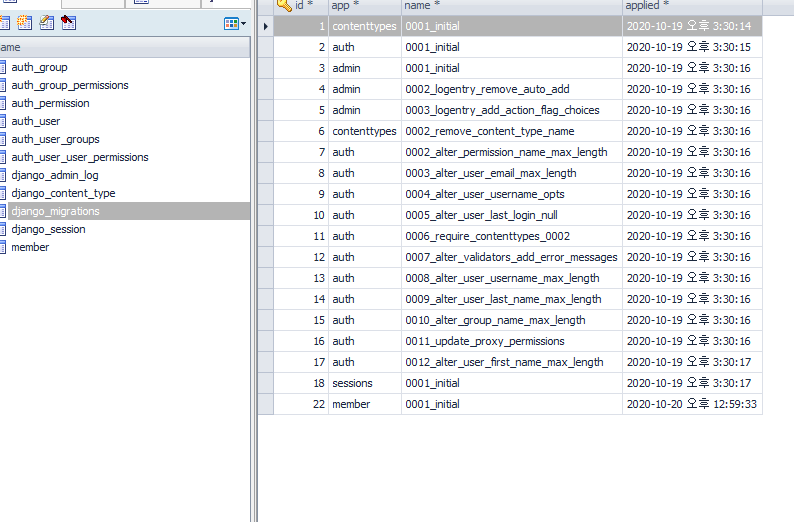Click the id cell showing 22
Screen dimensions: 794x522
point(301,405)
